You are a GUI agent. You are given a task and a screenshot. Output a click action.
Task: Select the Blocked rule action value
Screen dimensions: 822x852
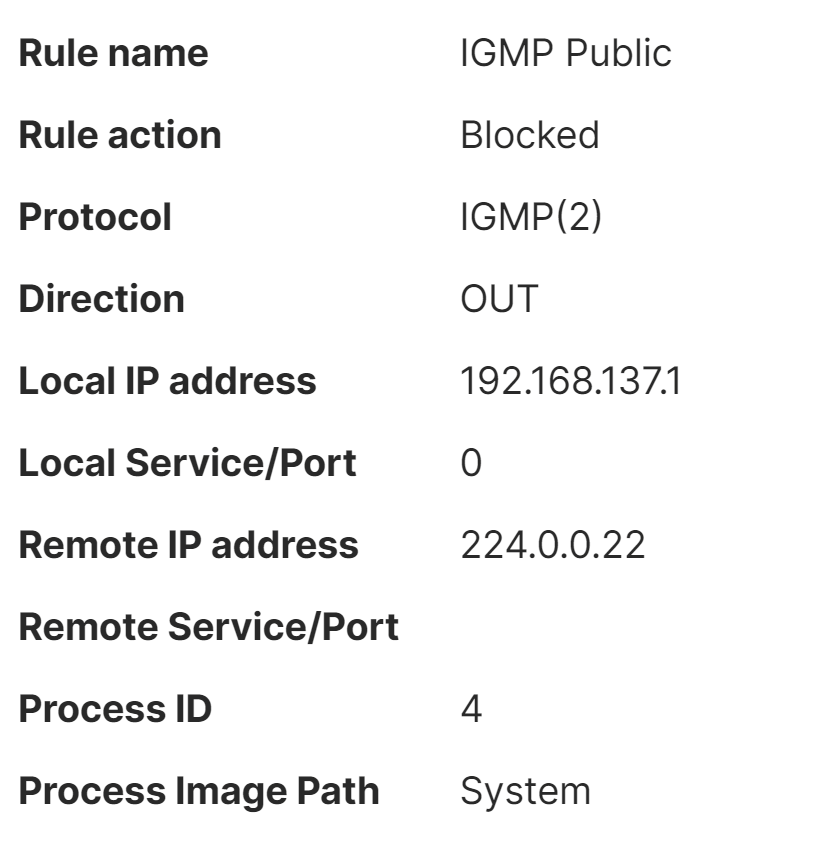(529, 135)
